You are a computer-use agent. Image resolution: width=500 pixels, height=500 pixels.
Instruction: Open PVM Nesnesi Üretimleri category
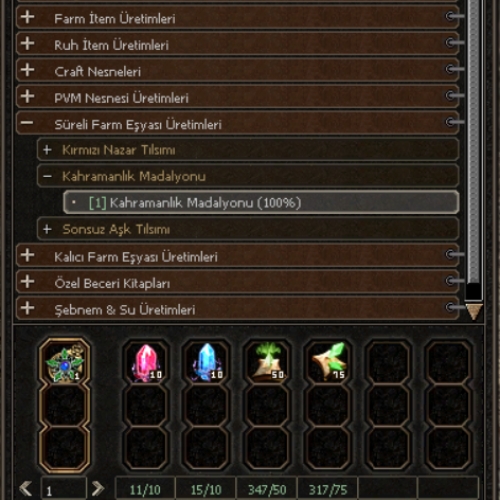tap(237, 97)
